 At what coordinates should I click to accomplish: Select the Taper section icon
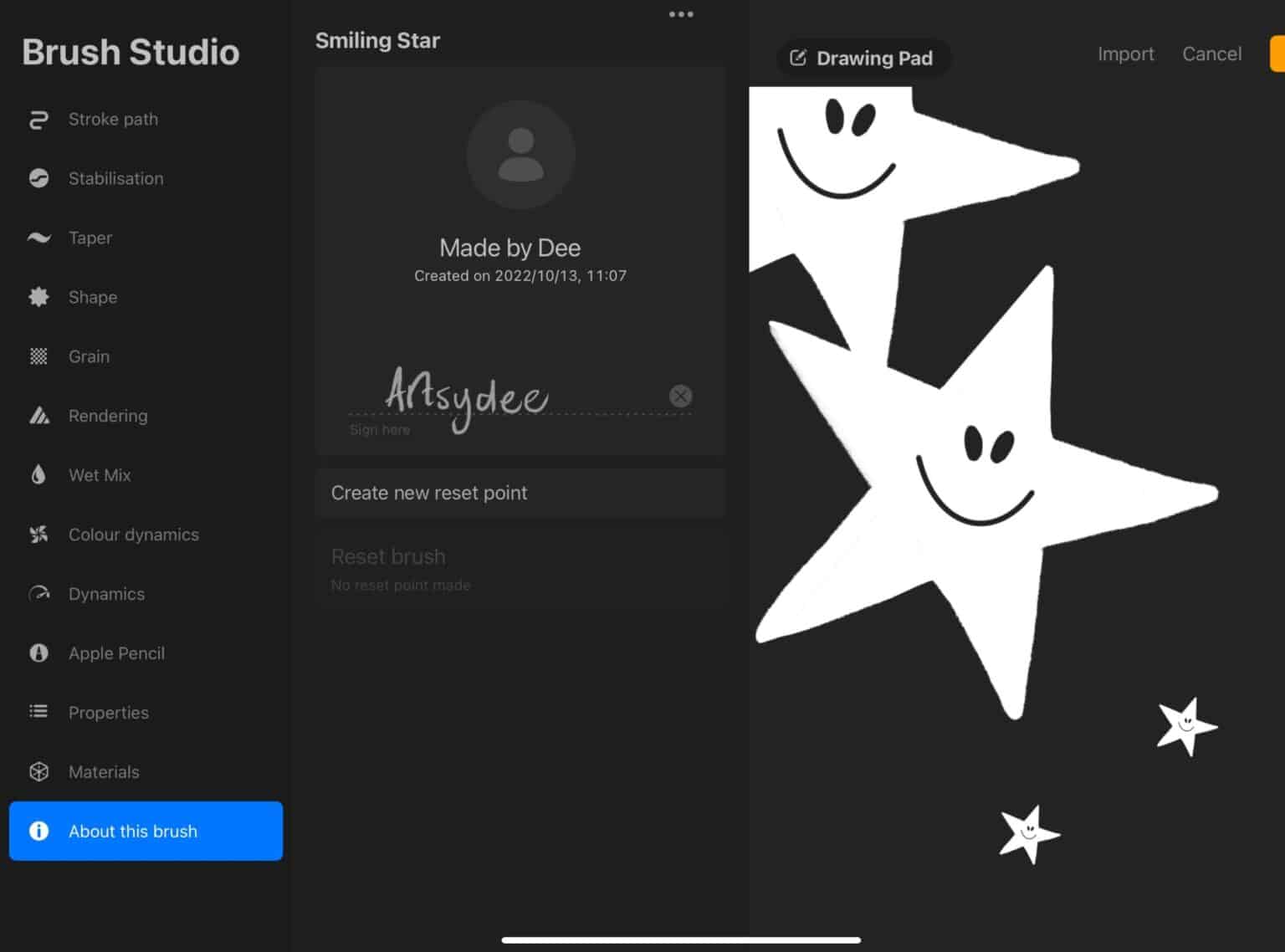coord(38,238)
